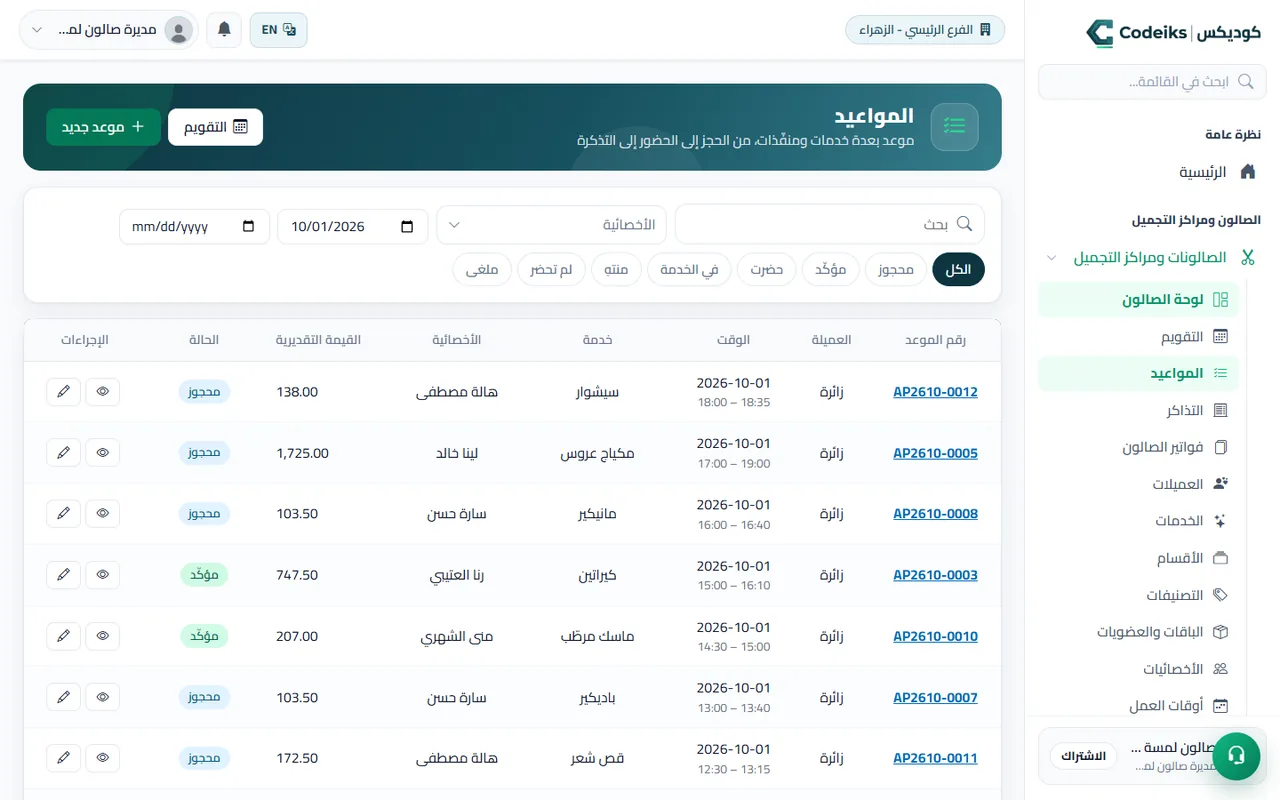Click التقويم calendar button in header
Viewport: 1280px width, 800px height.
pos(215,127)
